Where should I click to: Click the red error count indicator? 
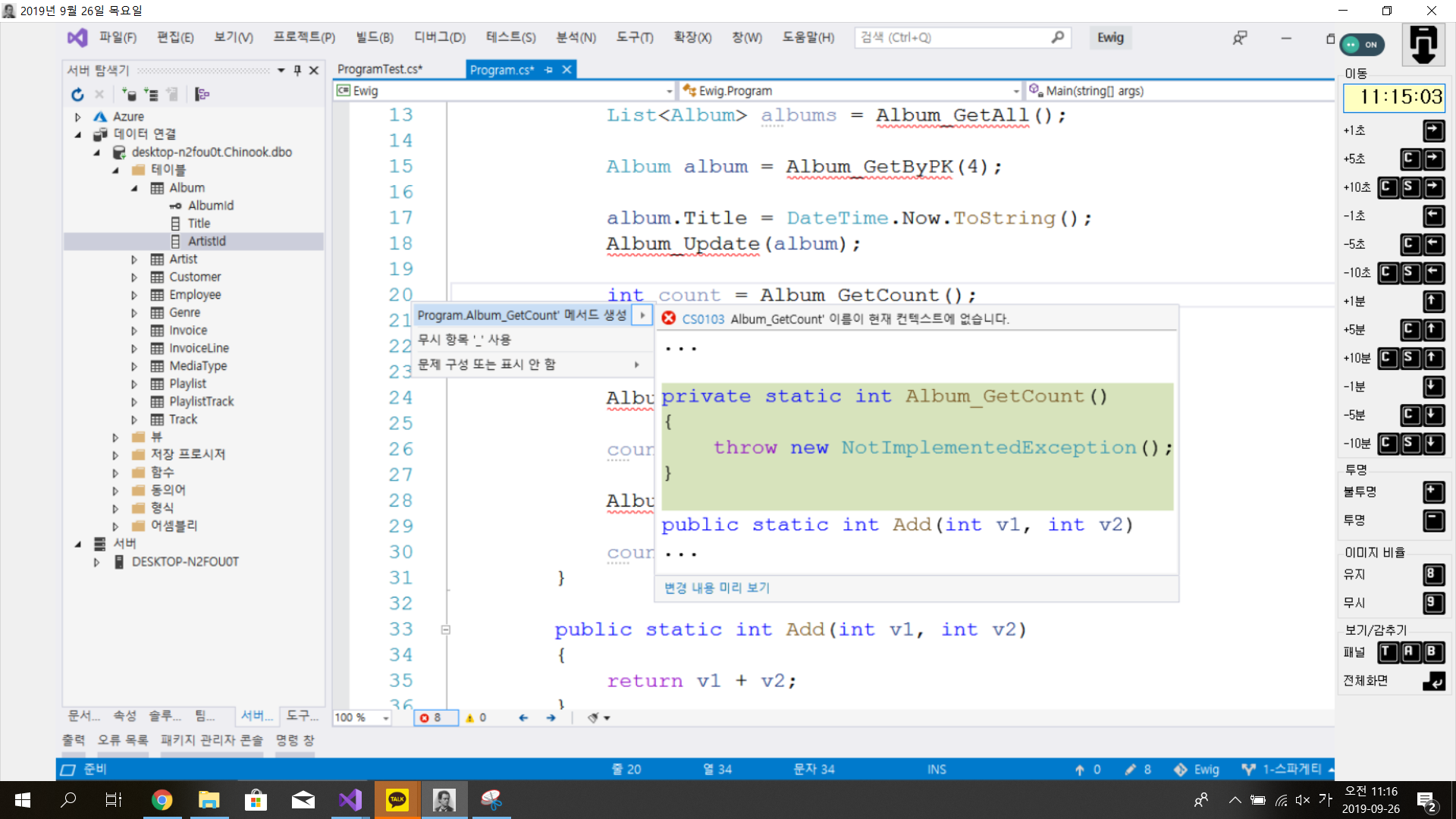point(431,717)
